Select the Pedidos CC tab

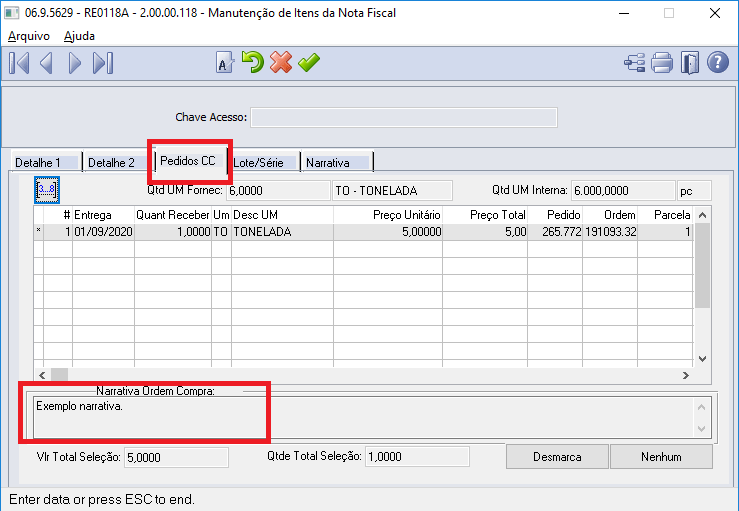pos(191,161)
